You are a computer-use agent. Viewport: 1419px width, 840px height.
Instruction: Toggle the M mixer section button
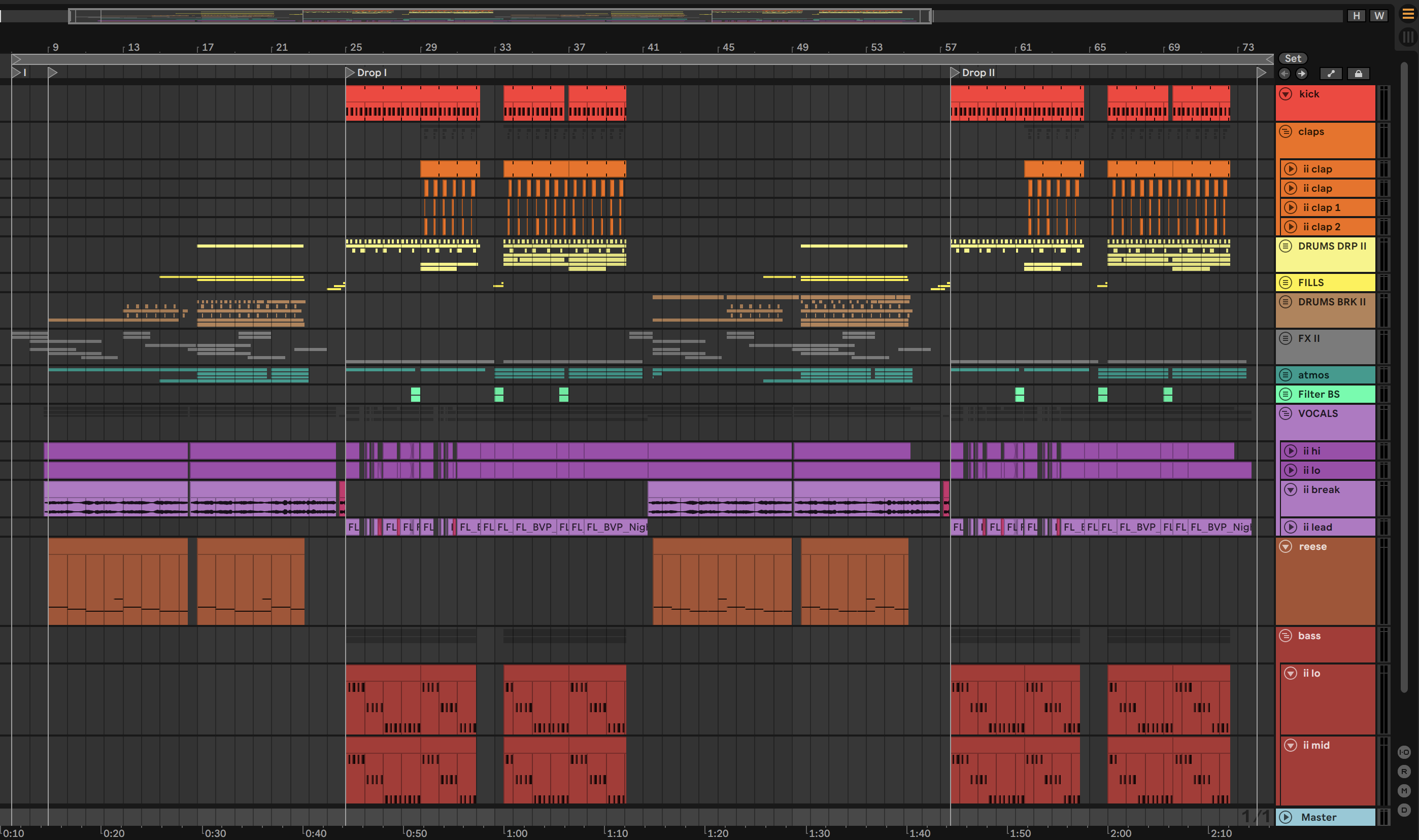[1404, 791]
